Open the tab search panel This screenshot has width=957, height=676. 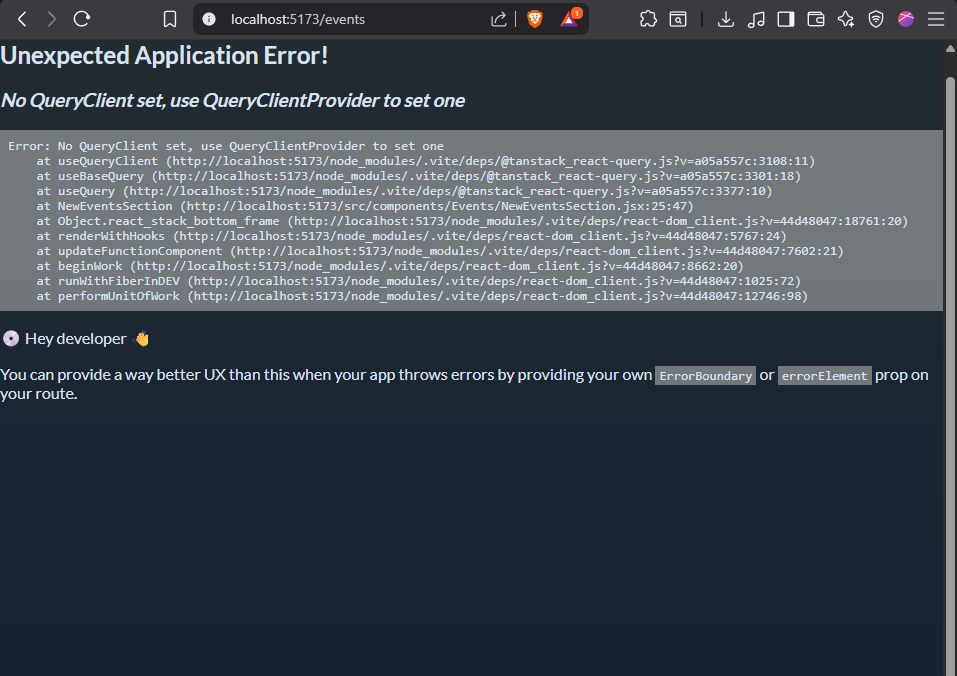coord(678,19)
